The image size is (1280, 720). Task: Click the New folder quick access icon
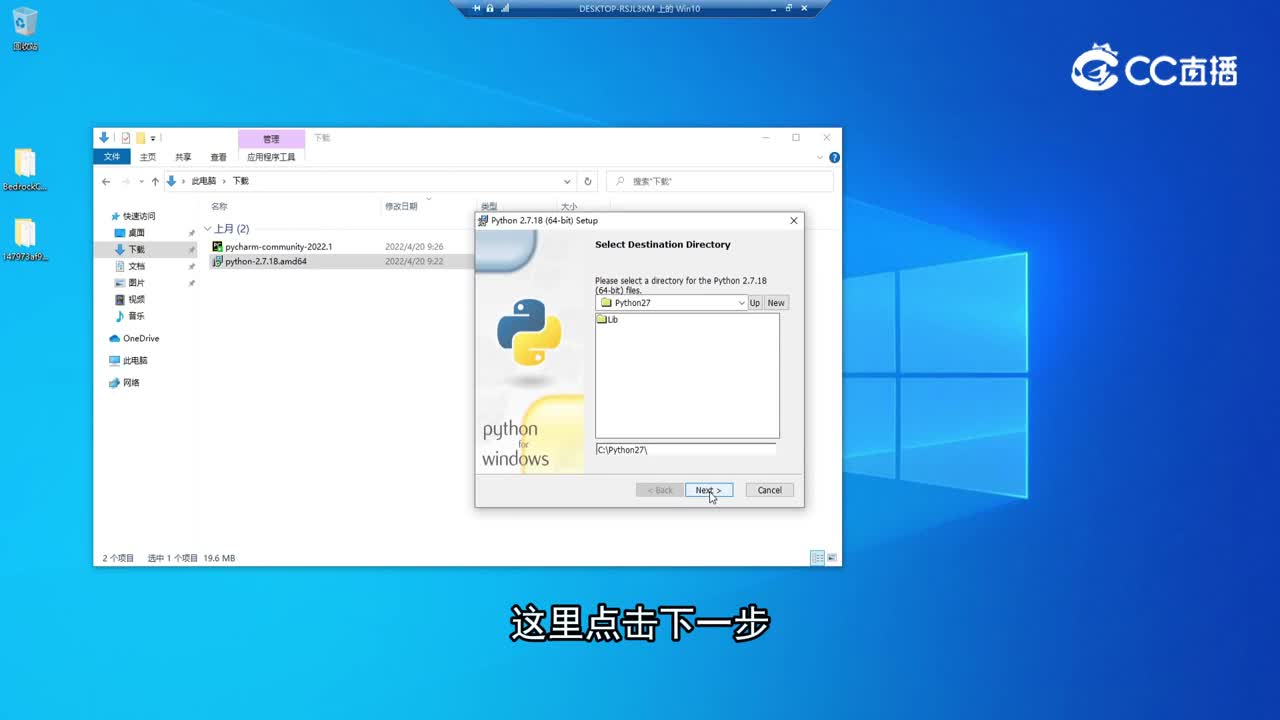point(141,138)
